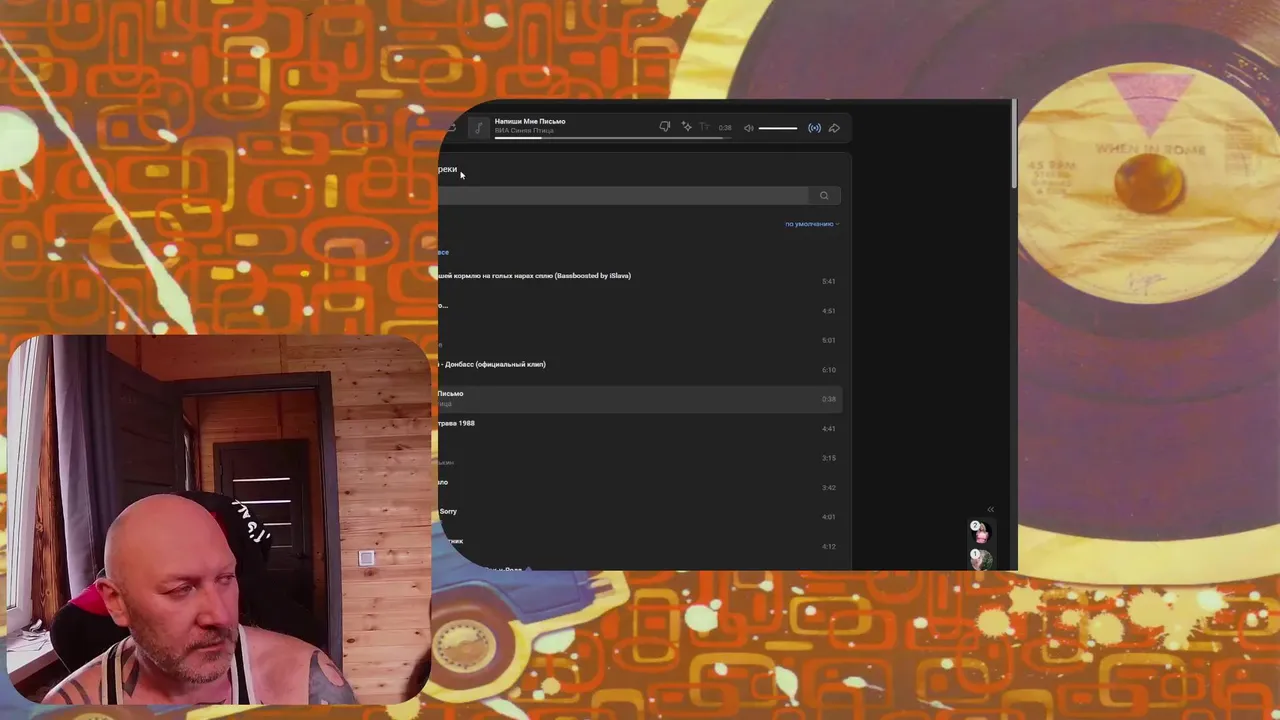
Task: Click the 4:51 duration track row
Action: coord(640,310)
